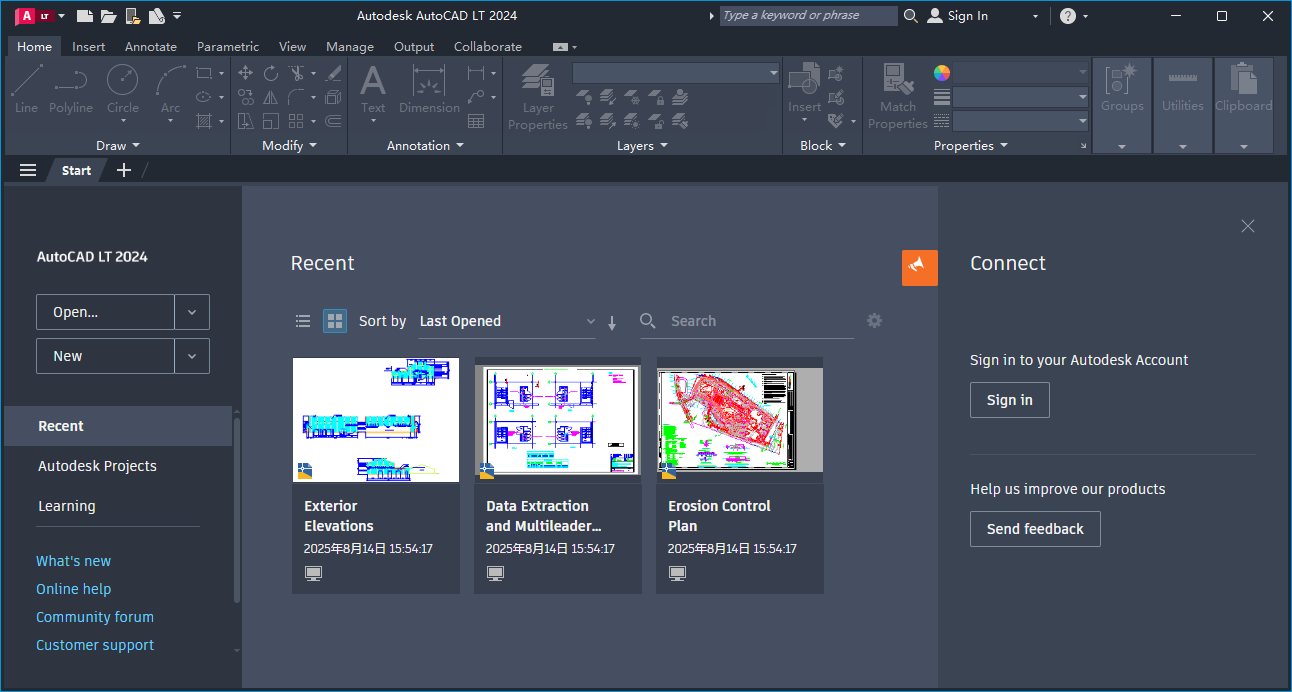Open the Insert menu tab
This screenshot has height=692, width=1292.
pyautogui.click(x=88, y=46)
